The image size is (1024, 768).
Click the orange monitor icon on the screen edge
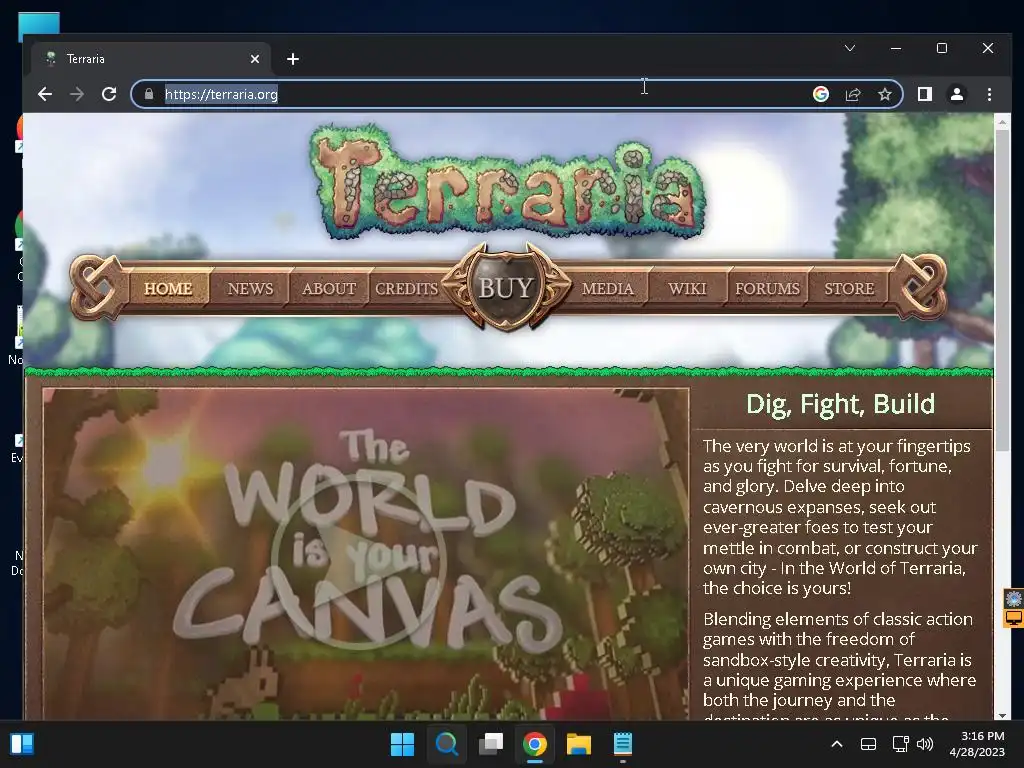(x=1014, y=618)
